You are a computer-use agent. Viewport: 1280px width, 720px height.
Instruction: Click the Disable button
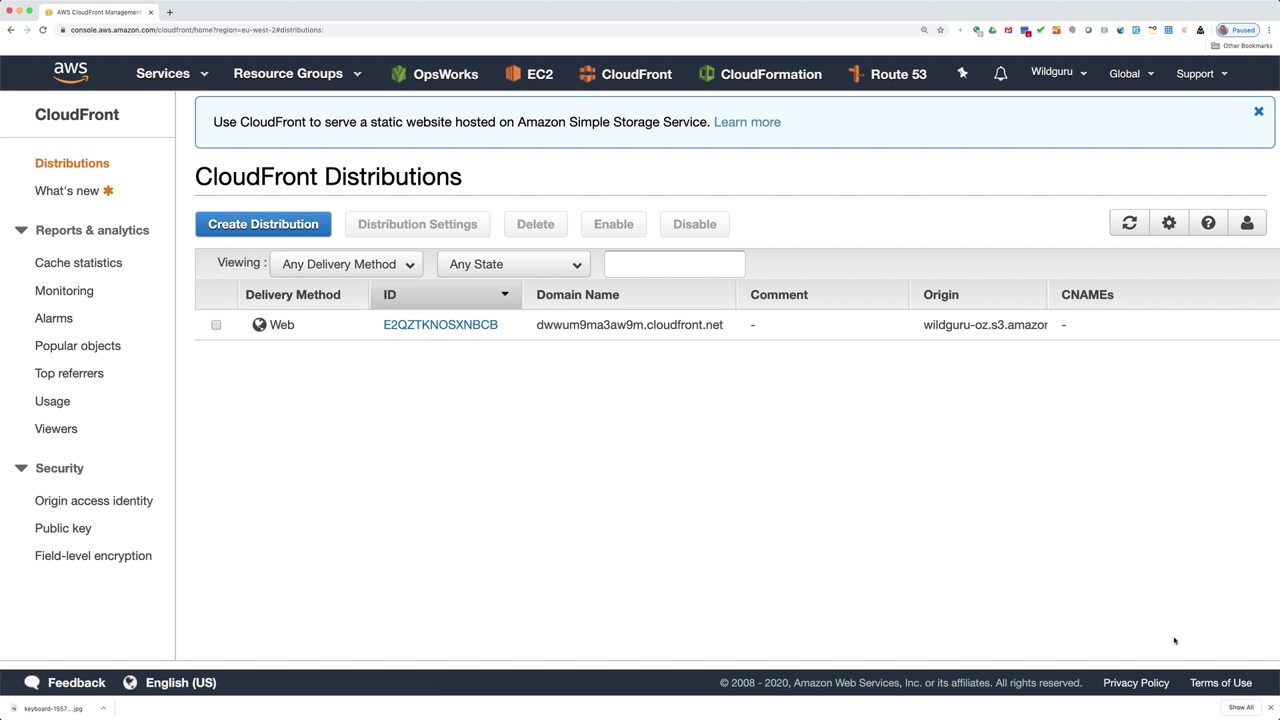695,224
